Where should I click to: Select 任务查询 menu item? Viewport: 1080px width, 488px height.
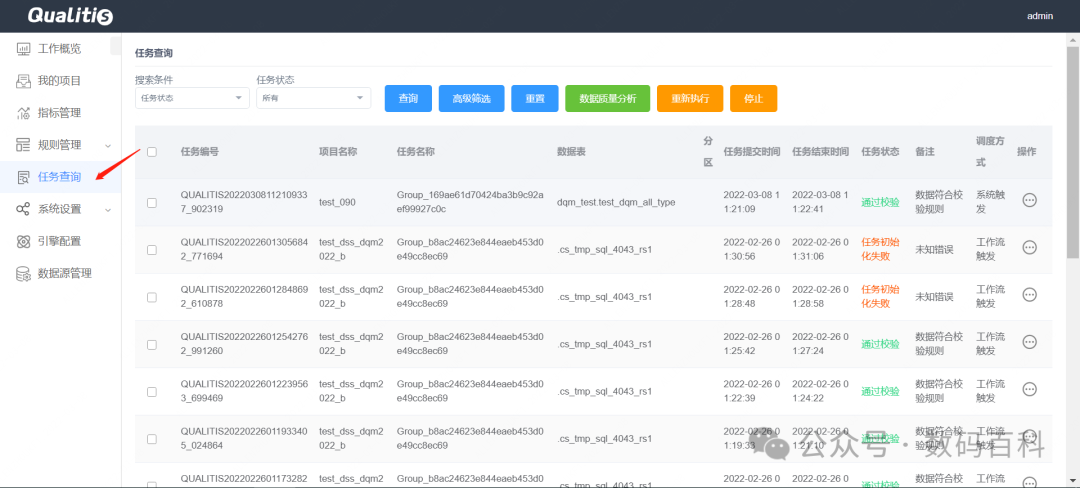click(x=61, y=177)
